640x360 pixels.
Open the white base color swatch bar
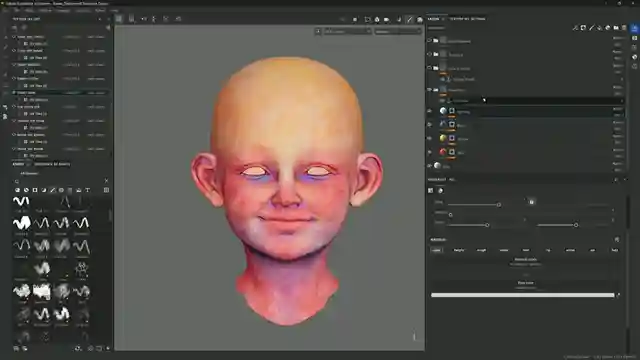point(522,295)
